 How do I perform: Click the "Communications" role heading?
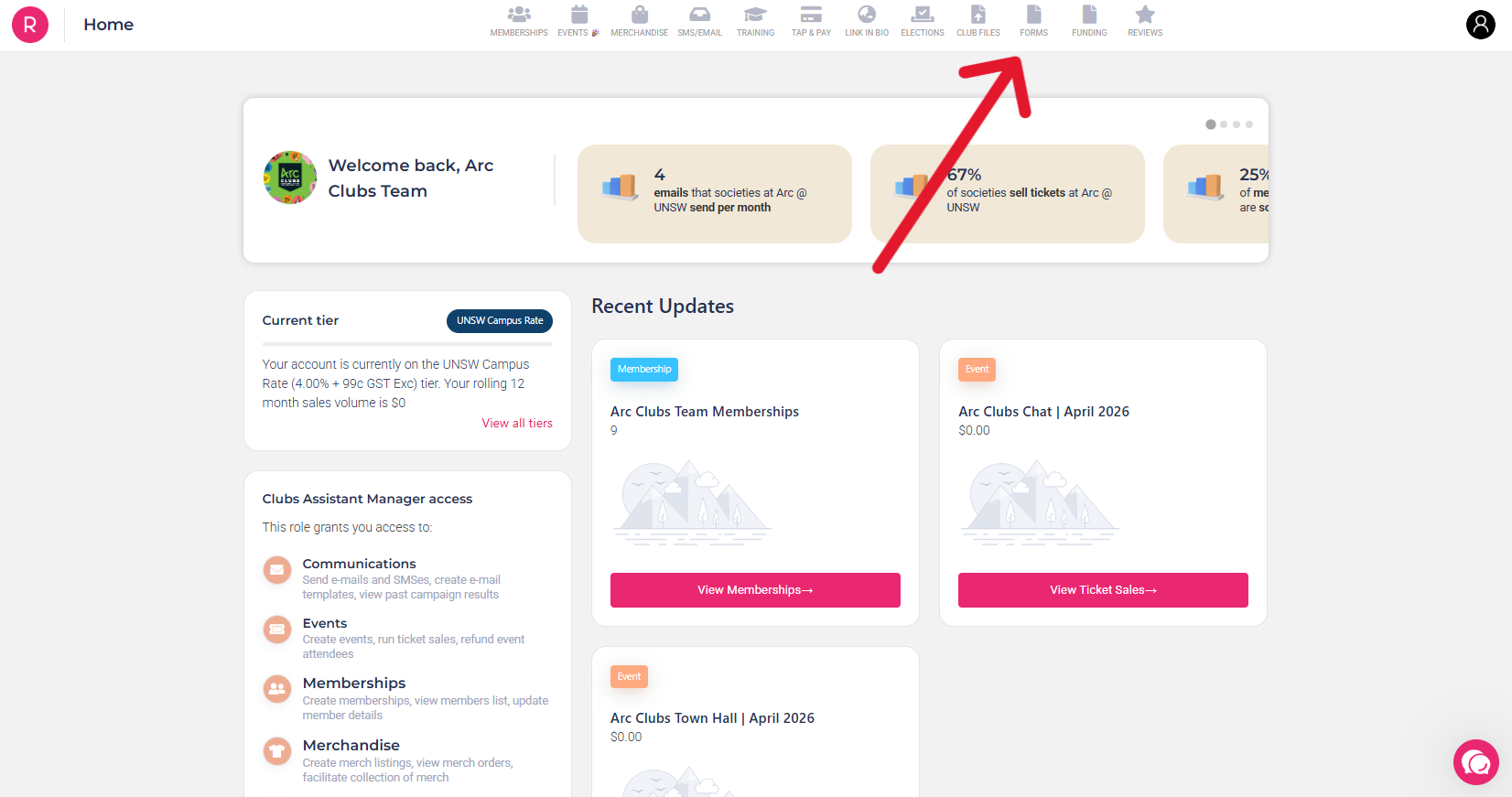(359, 564)
